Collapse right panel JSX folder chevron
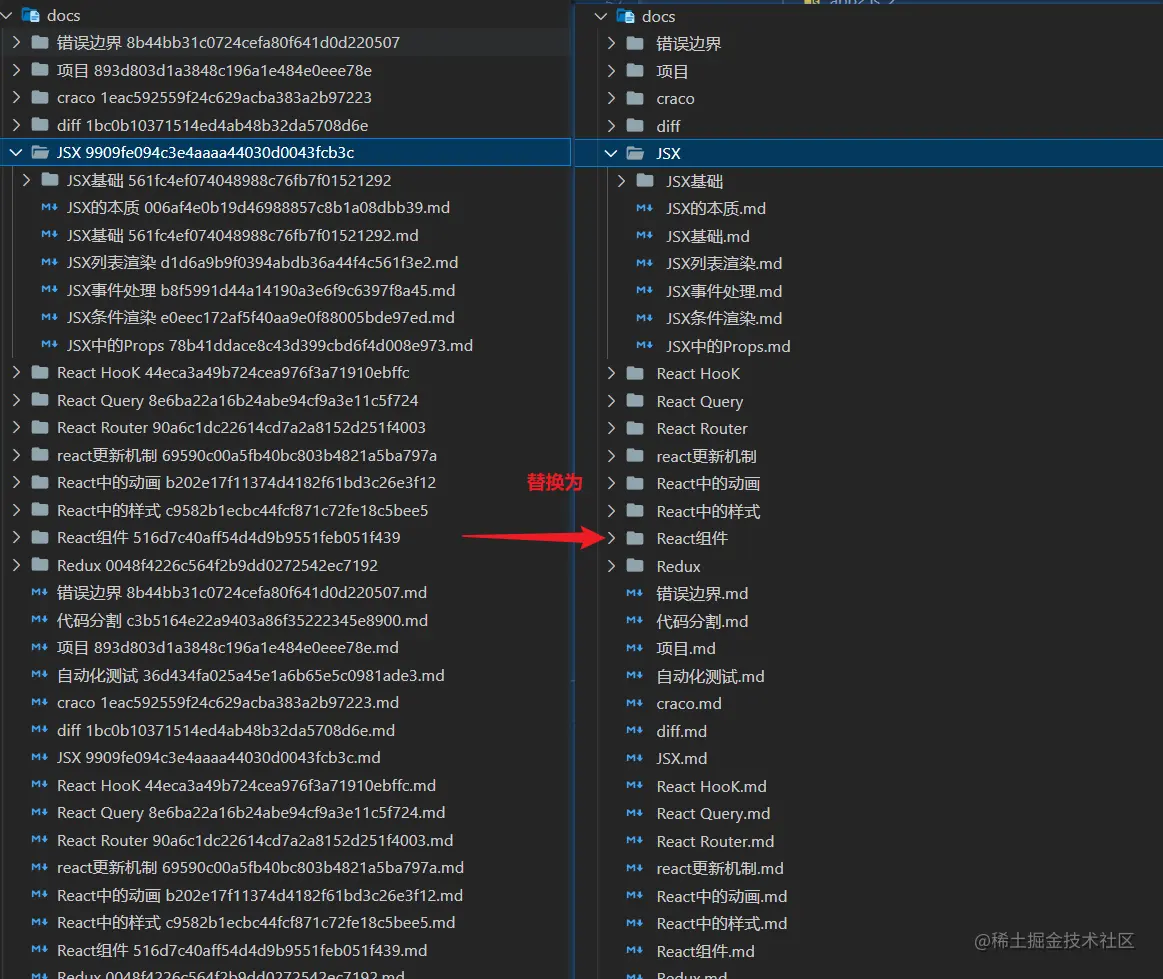This screenshot has width=1163, height=979. 611,154
